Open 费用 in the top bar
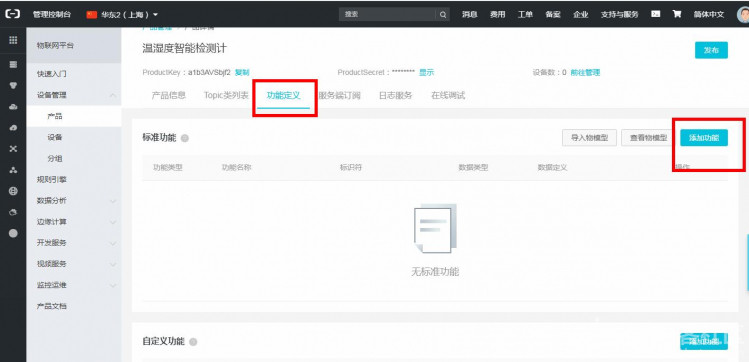The width and height of the screenshot is (749, 362). point(497,15)
